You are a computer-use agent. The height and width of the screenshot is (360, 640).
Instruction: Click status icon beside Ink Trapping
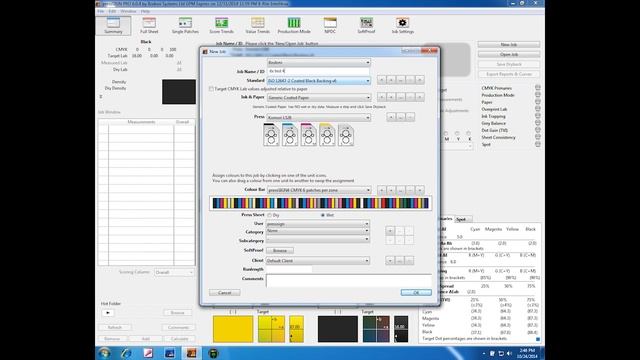coord(538,116)
